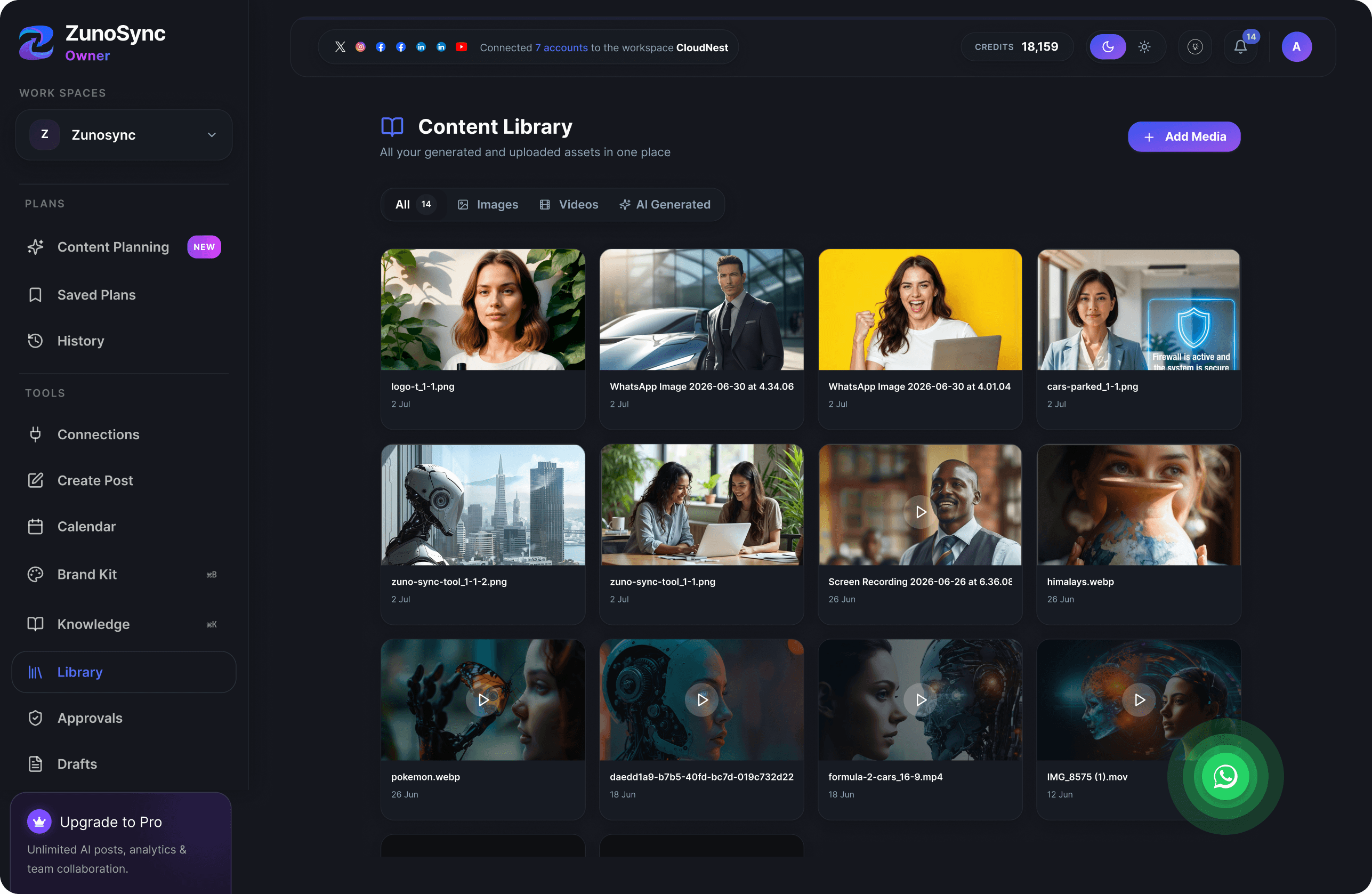1372x894 pixels.
Task: Switch to the Images tab
Action: (488, 205)
